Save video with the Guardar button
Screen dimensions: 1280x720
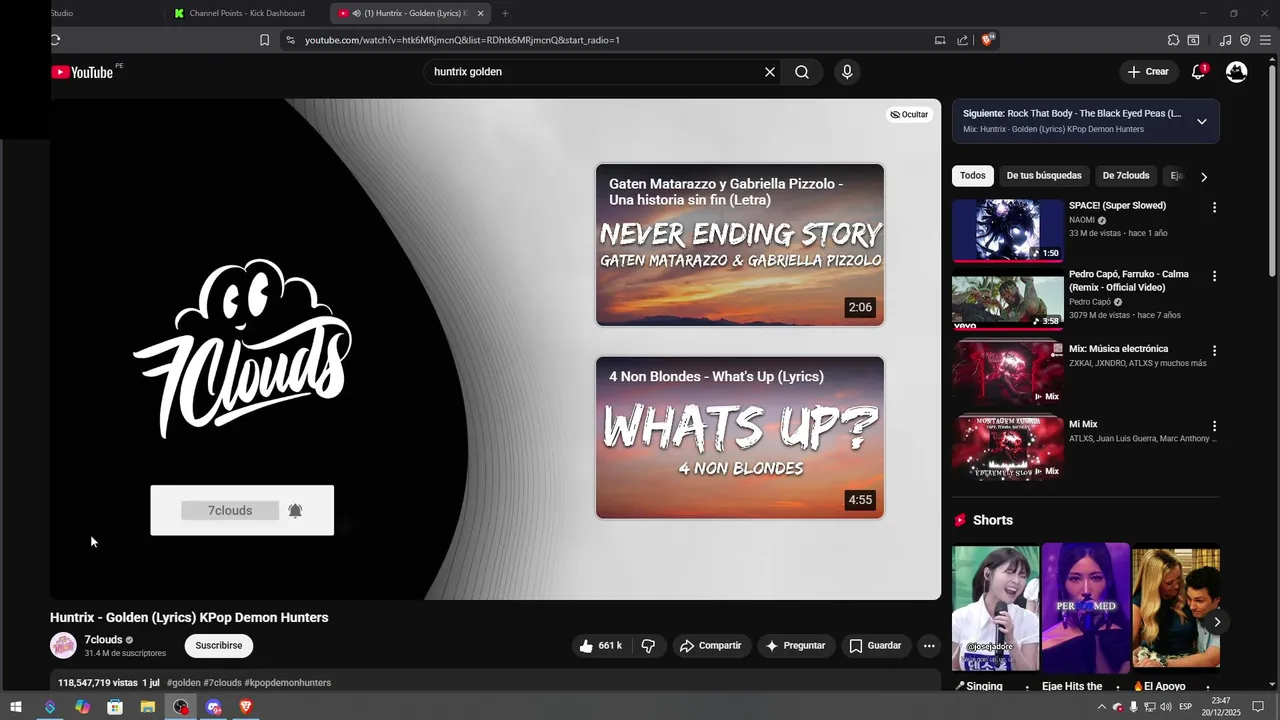point(875,646)
